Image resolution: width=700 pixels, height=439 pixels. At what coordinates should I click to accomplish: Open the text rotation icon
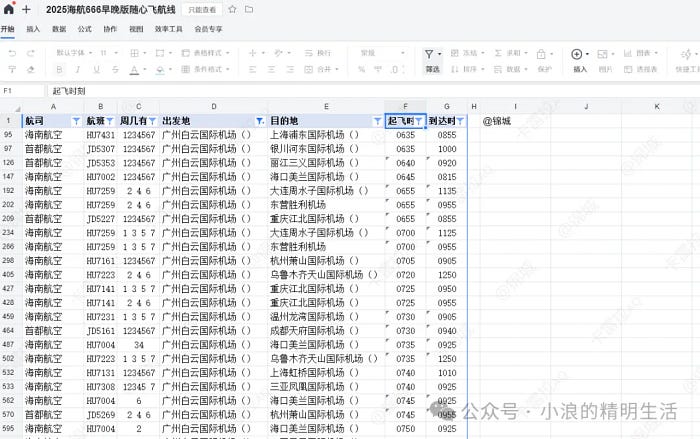(x=279, y=53)
